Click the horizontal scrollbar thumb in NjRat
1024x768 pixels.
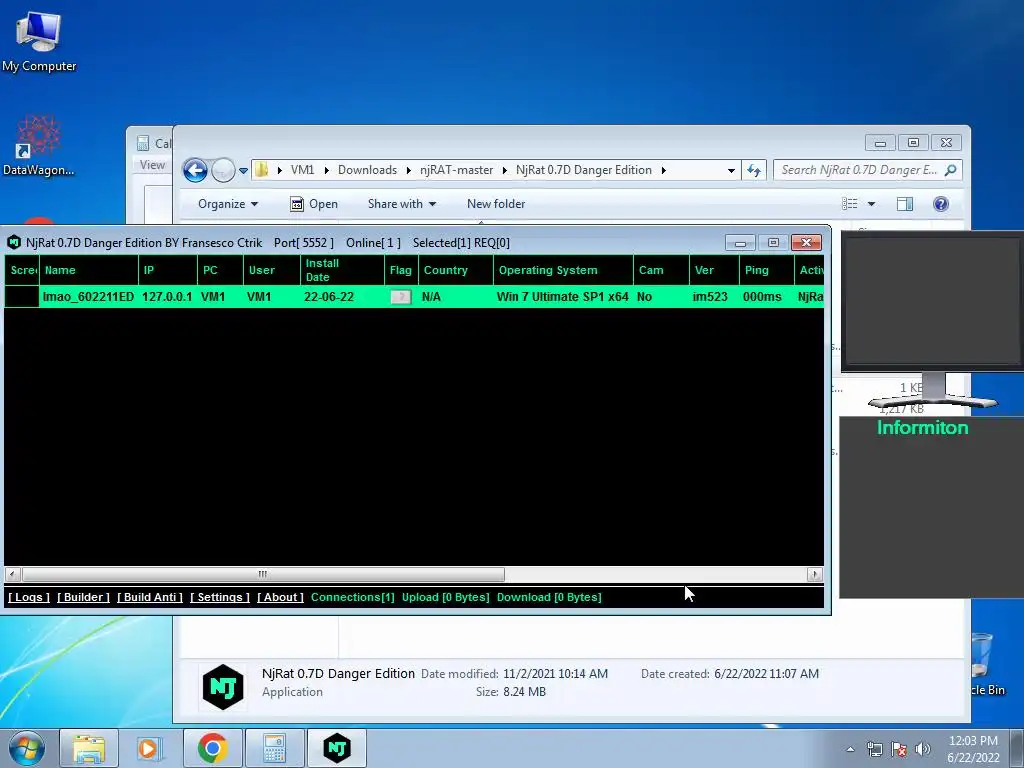pyautogui.click(x=263, y=574)
